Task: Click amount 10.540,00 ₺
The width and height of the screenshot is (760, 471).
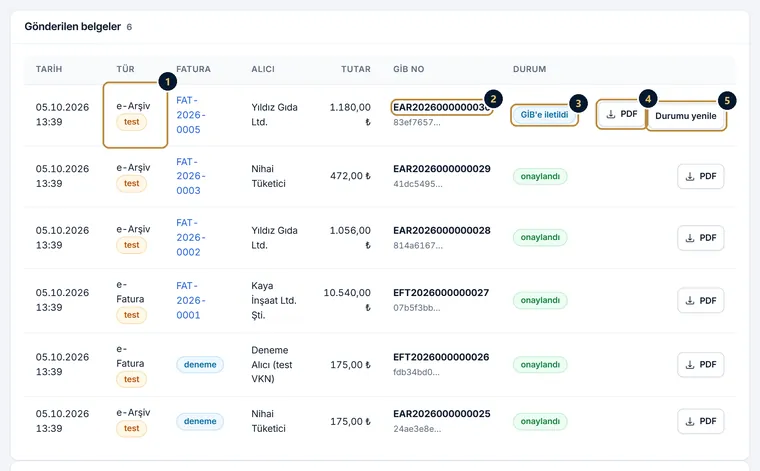Action: point(347,300)
